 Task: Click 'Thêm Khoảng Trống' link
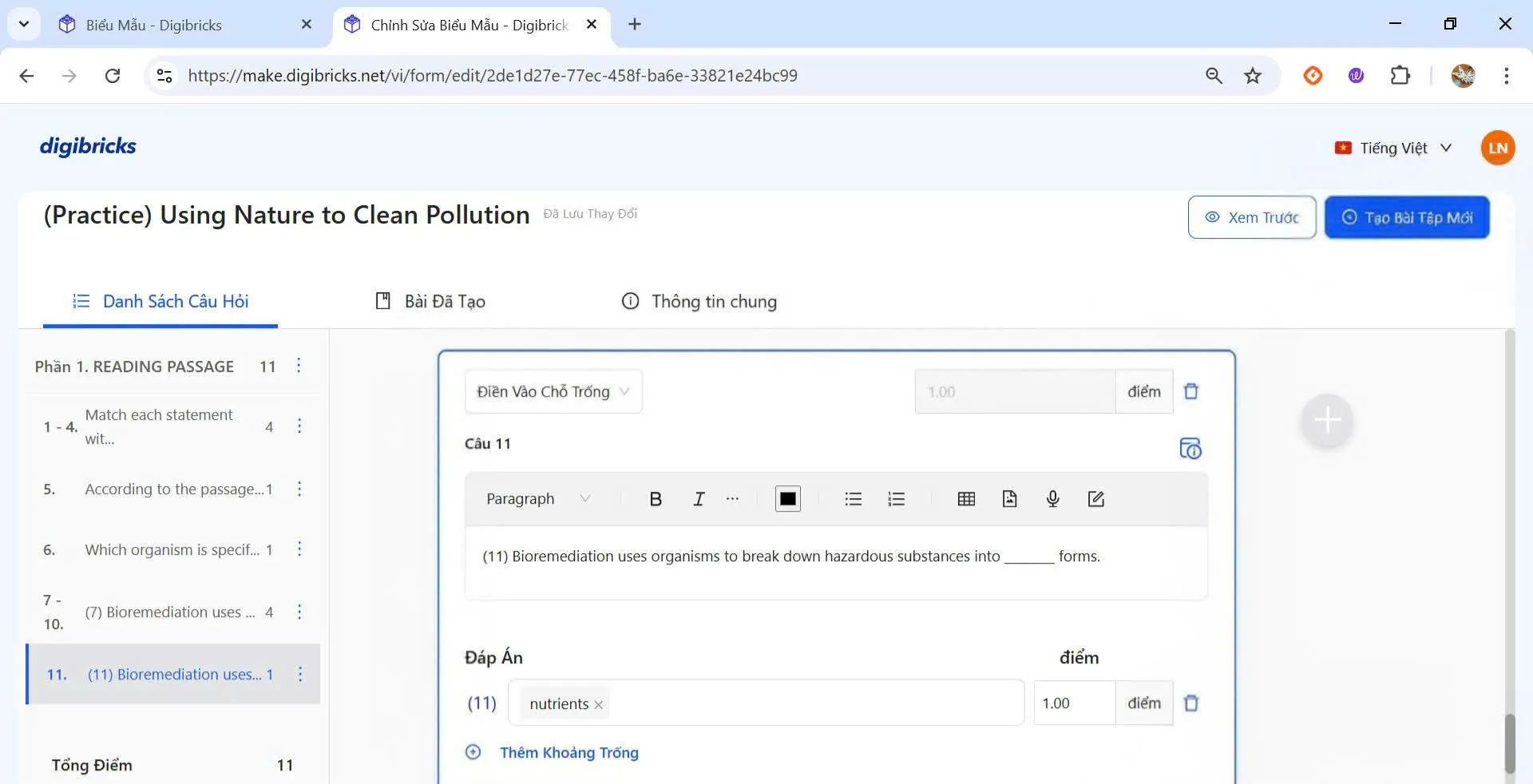pyautogui.click(x=568, y=753)
